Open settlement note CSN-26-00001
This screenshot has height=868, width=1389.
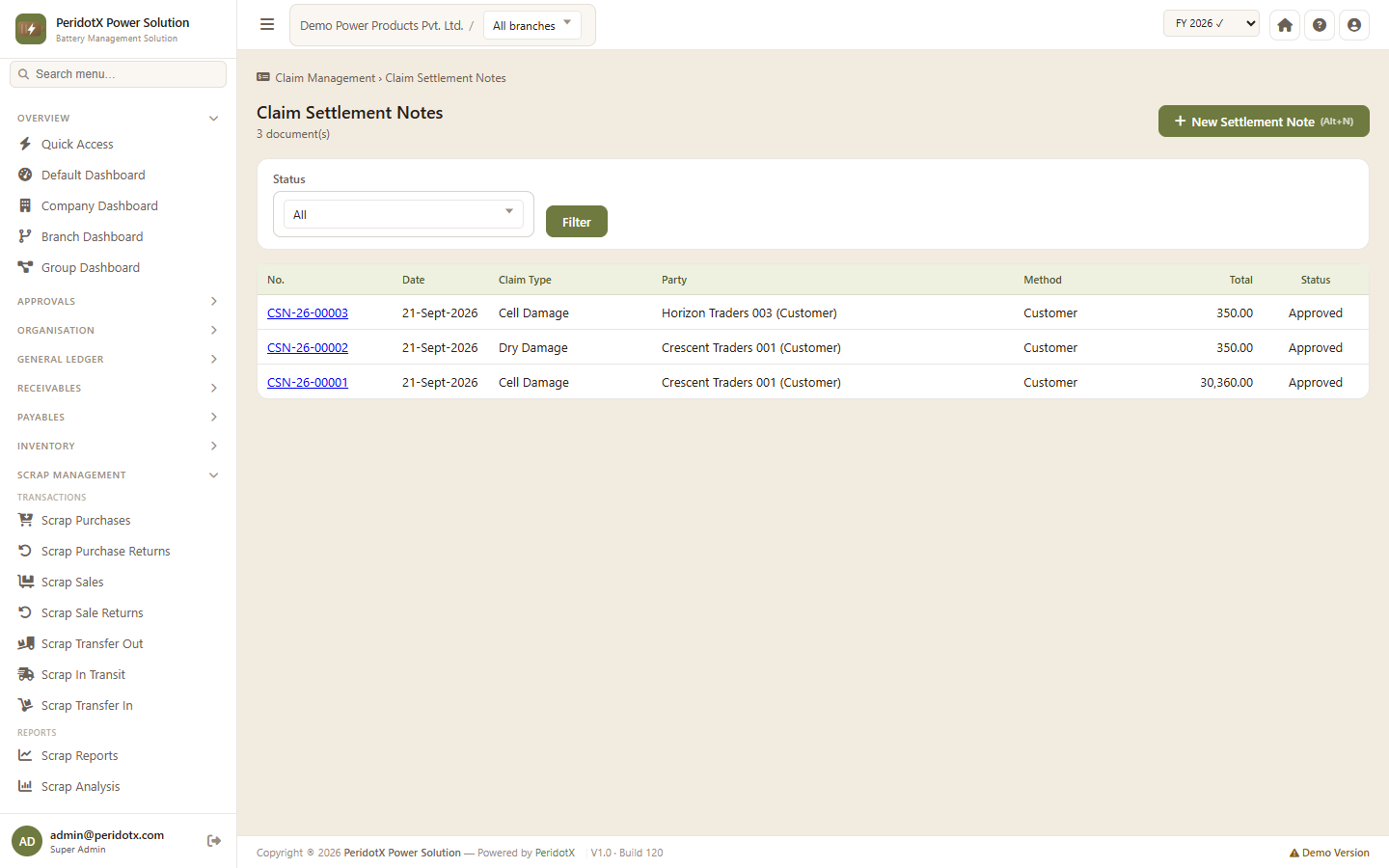(x=308, y=382)
